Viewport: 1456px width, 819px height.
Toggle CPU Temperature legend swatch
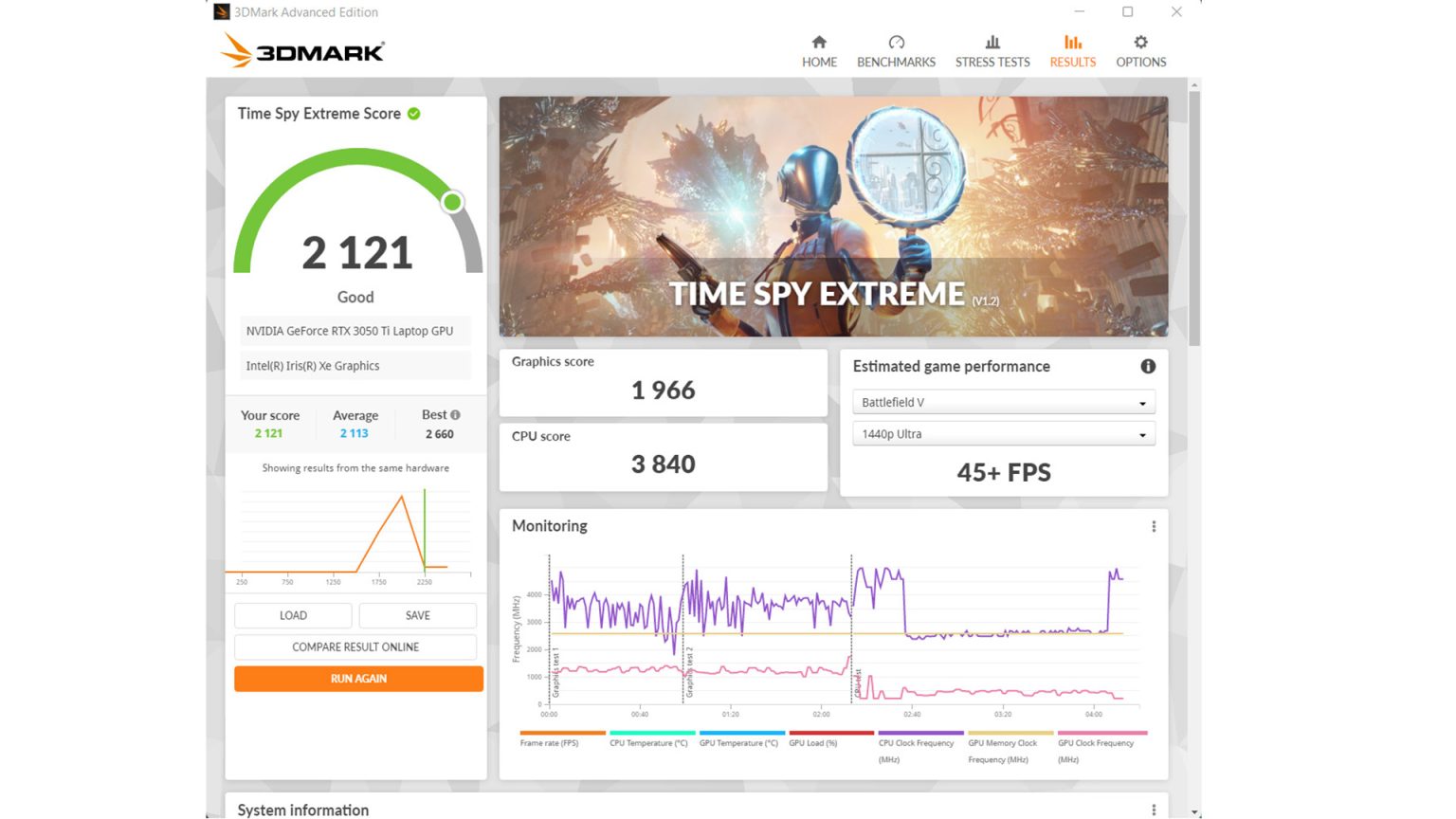click(x=652, y=733)
